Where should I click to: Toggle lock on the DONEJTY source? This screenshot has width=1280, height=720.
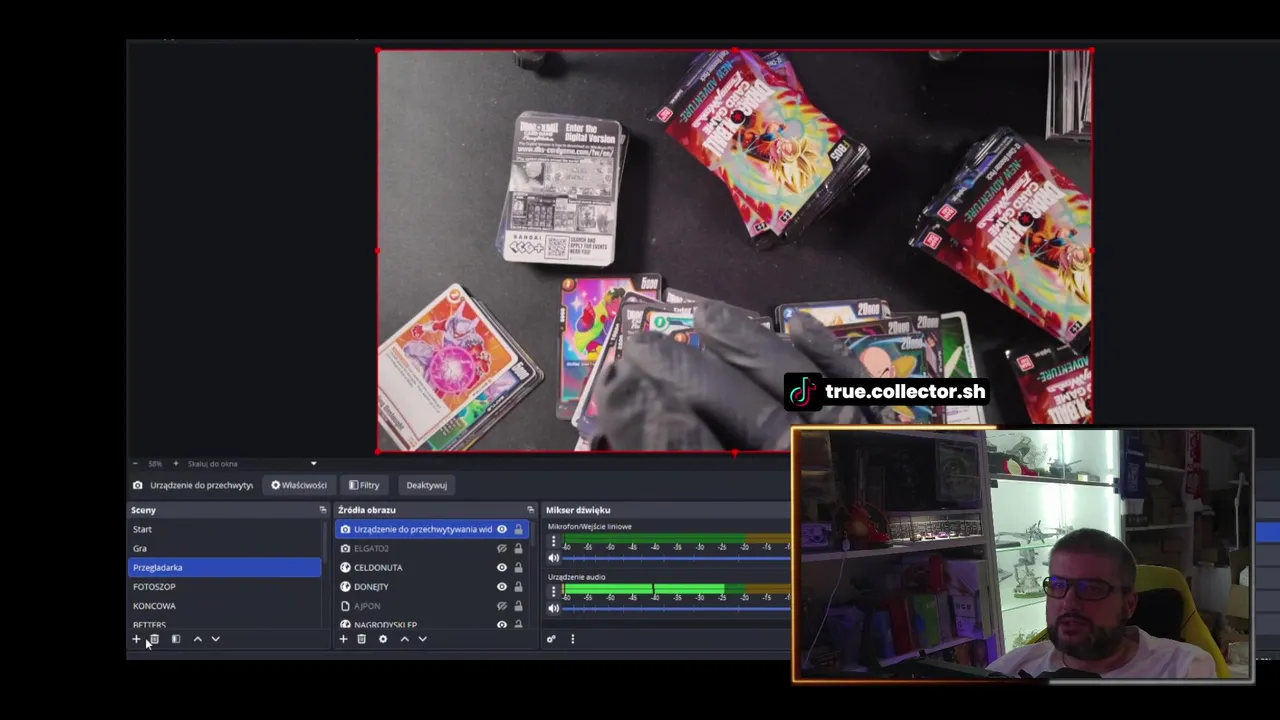518,586
